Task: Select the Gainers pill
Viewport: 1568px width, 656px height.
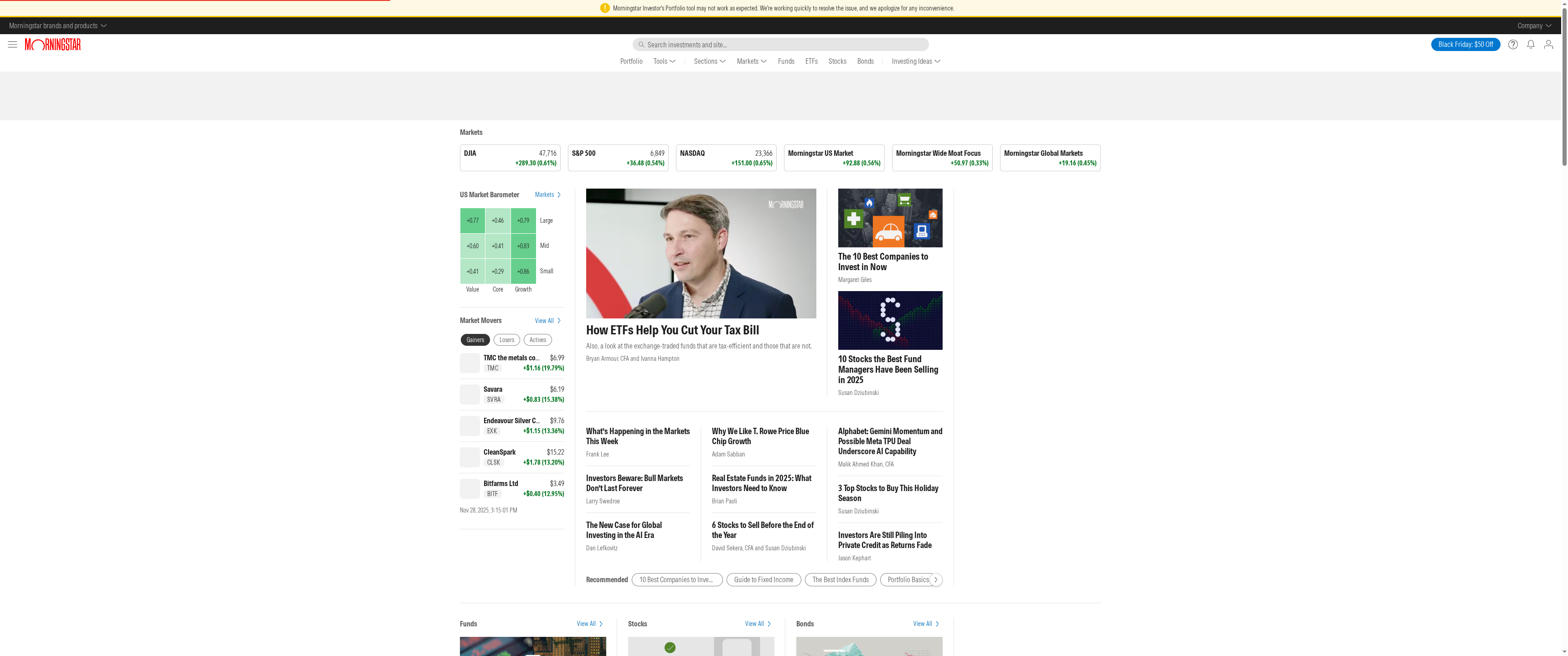Action: 475,339
